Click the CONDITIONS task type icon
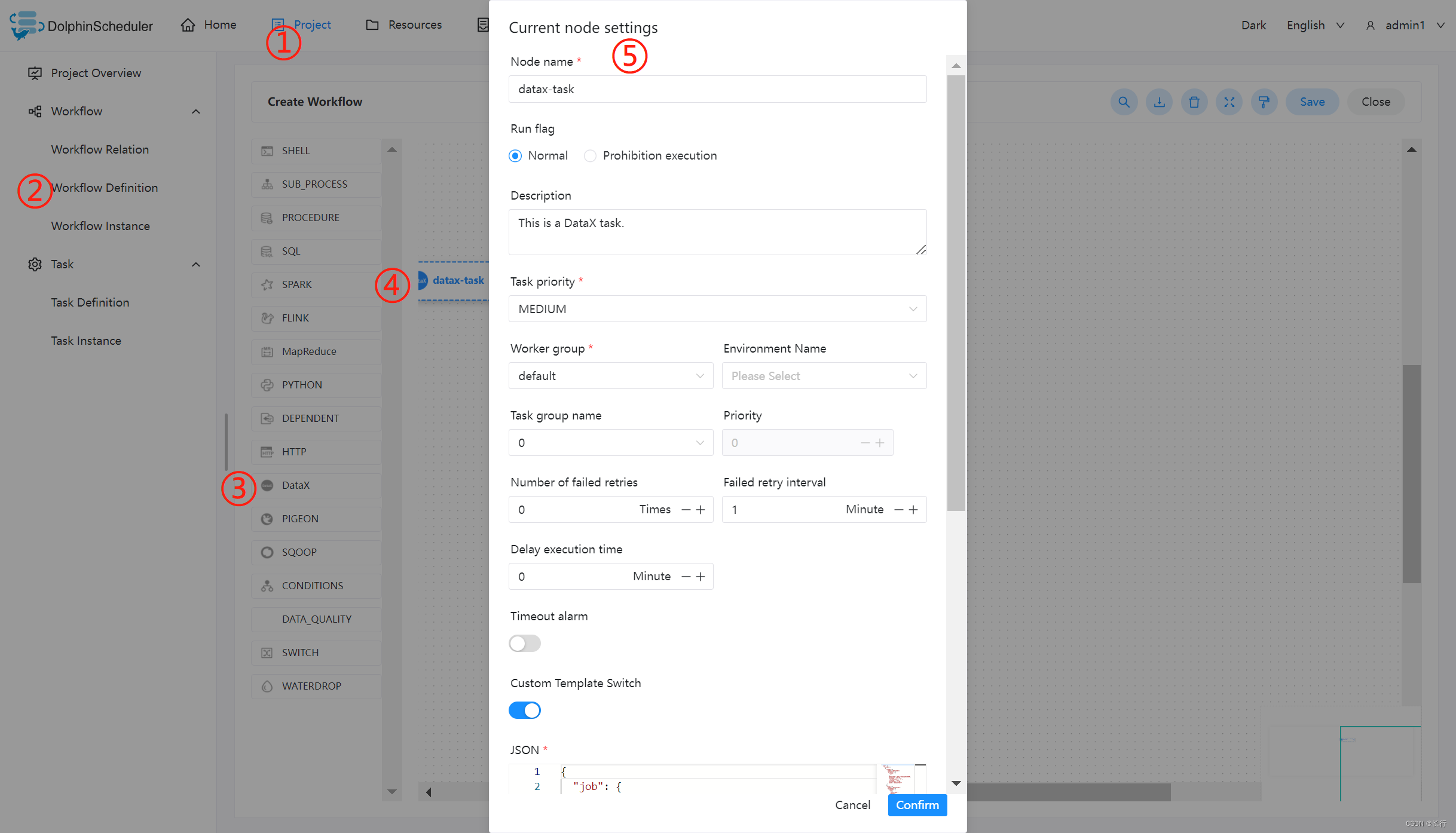 click(267, 585)
